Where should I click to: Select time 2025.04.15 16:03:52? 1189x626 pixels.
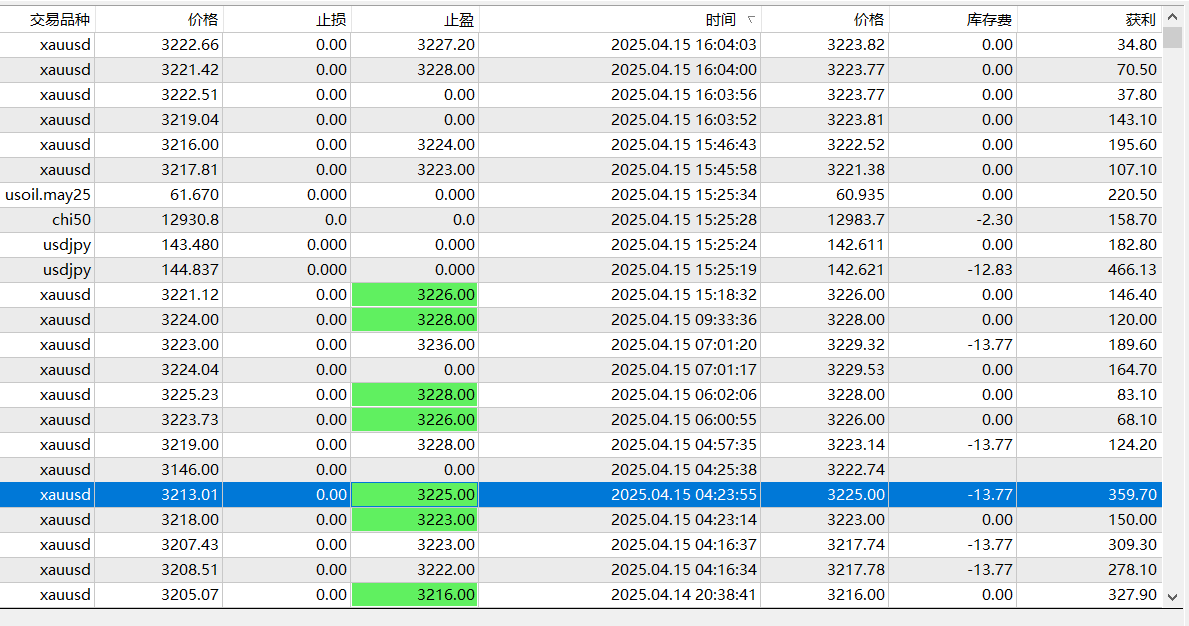point(683,120)
